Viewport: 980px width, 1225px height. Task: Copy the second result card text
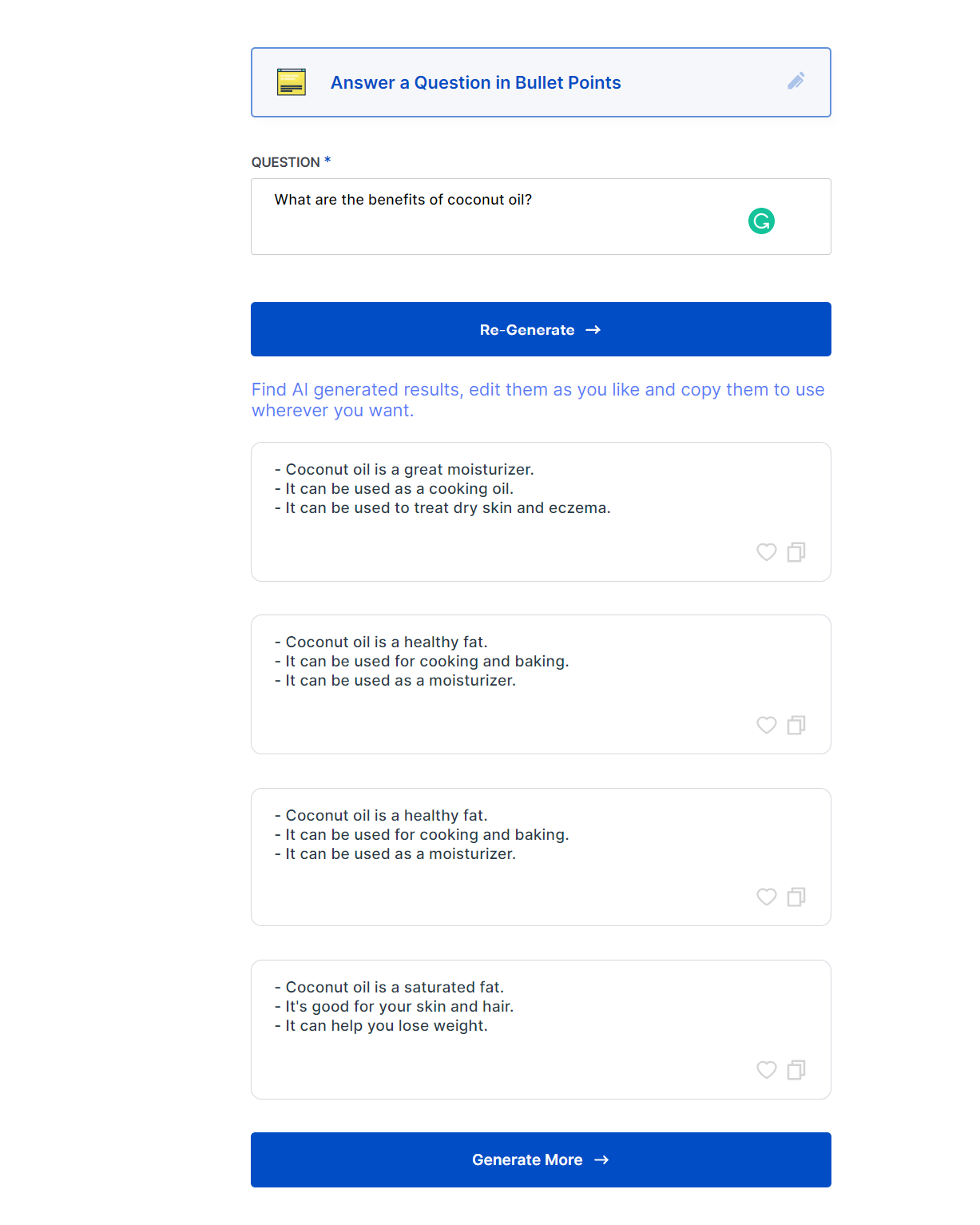pos(796,725)
